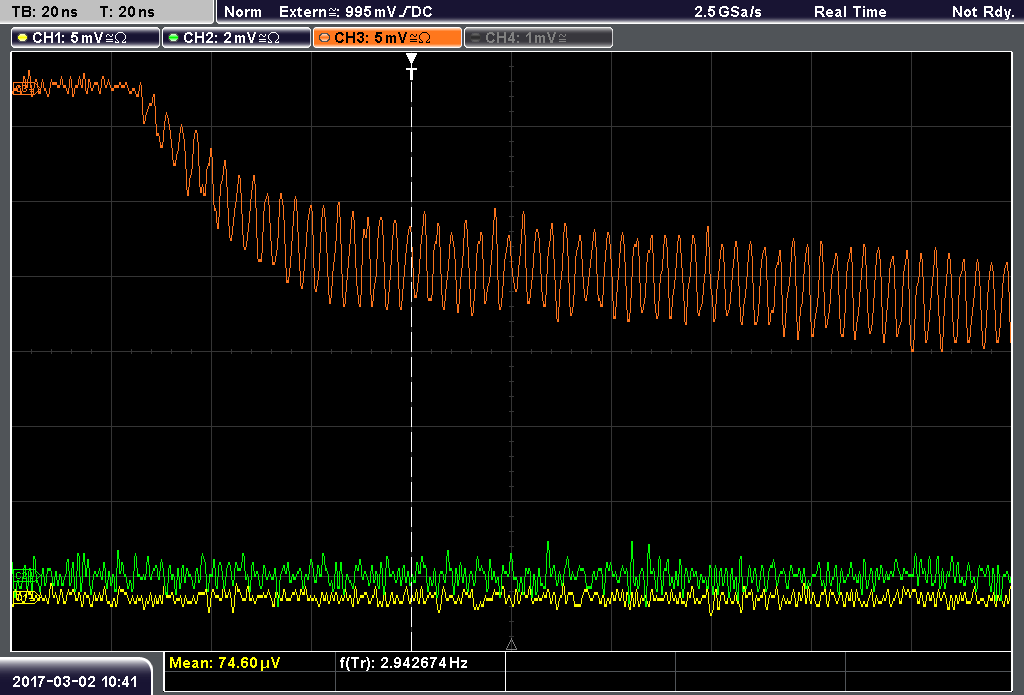Click the green indicator dot on CH2 tab

174,38
